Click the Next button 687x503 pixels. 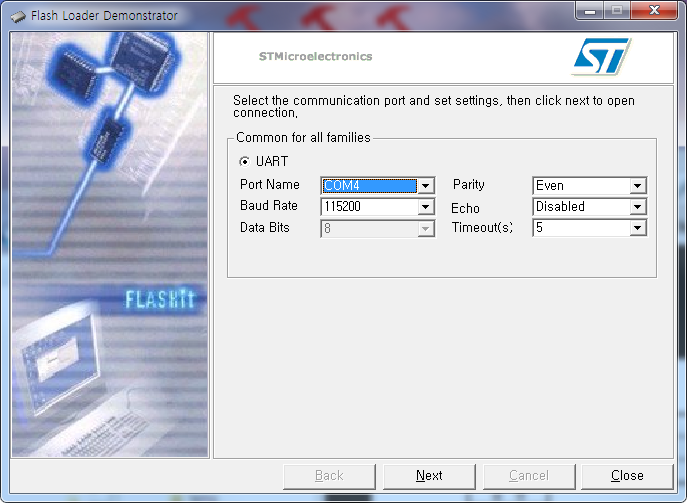[429, 476]
